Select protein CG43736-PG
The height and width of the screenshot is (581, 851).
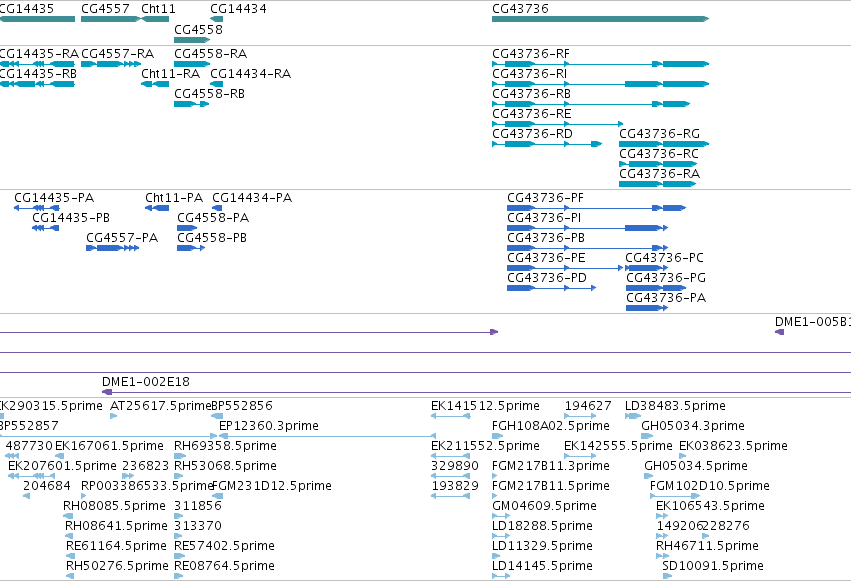pos(656,288)
